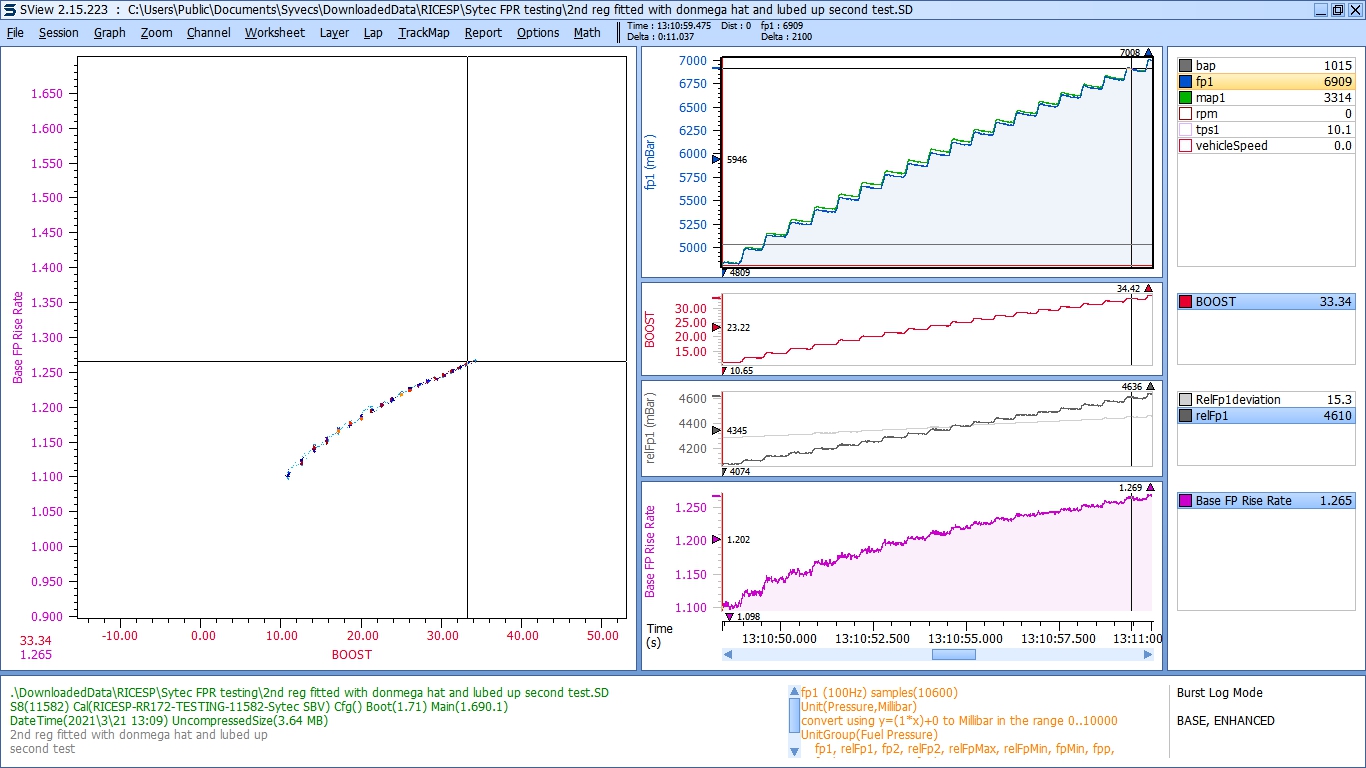Click the BOOST red color swatch
Image resolution: width=1366 pixels, height=768 pixels.
pyautogui.click(x=1186, y=302)
